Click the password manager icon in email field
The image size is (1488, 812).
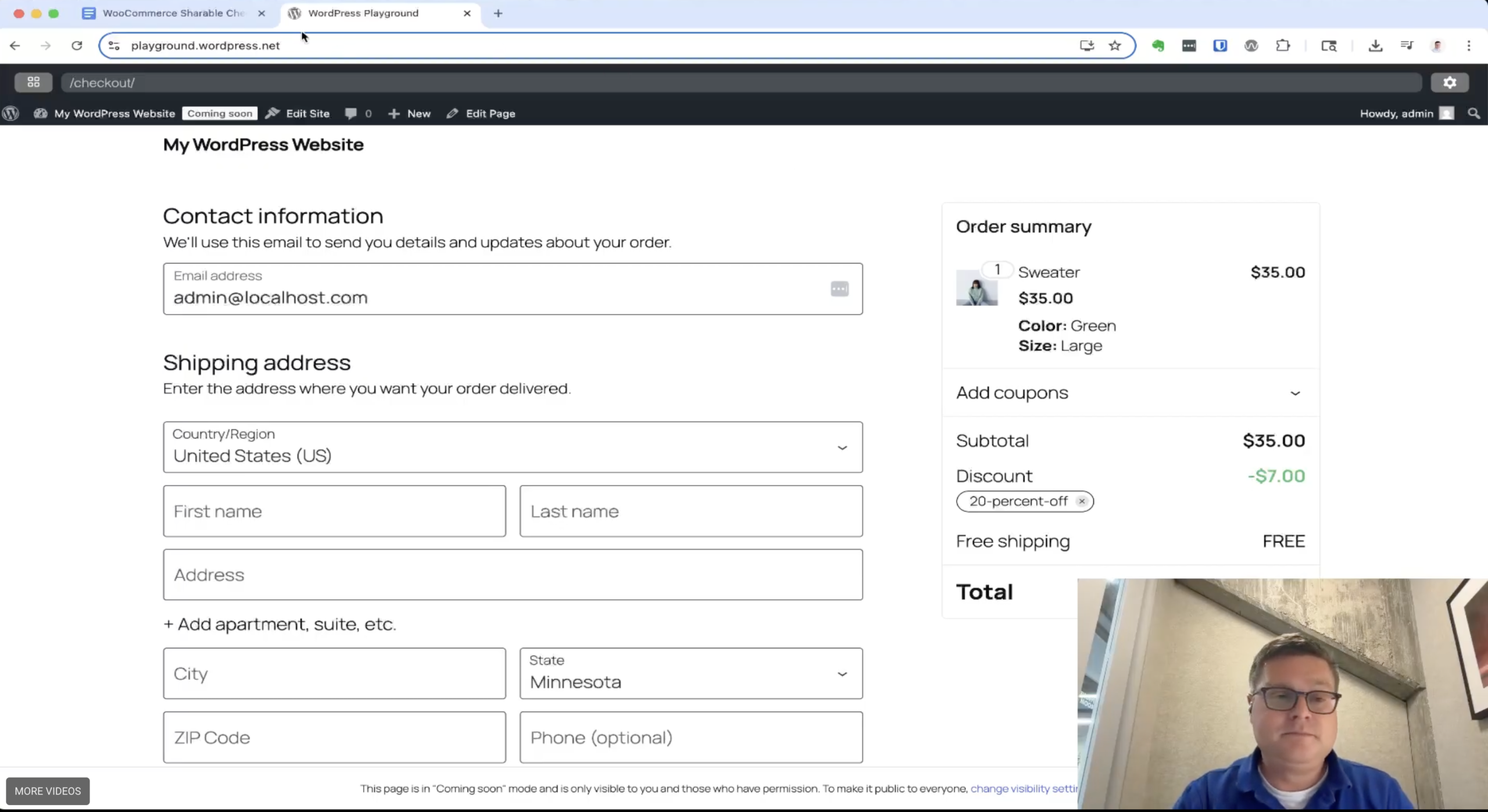point(839,289)
